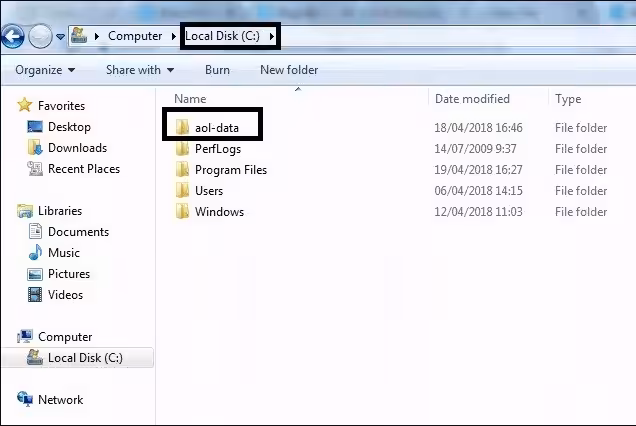
Task: Click the Music note icon
Action: coord(35,252)
